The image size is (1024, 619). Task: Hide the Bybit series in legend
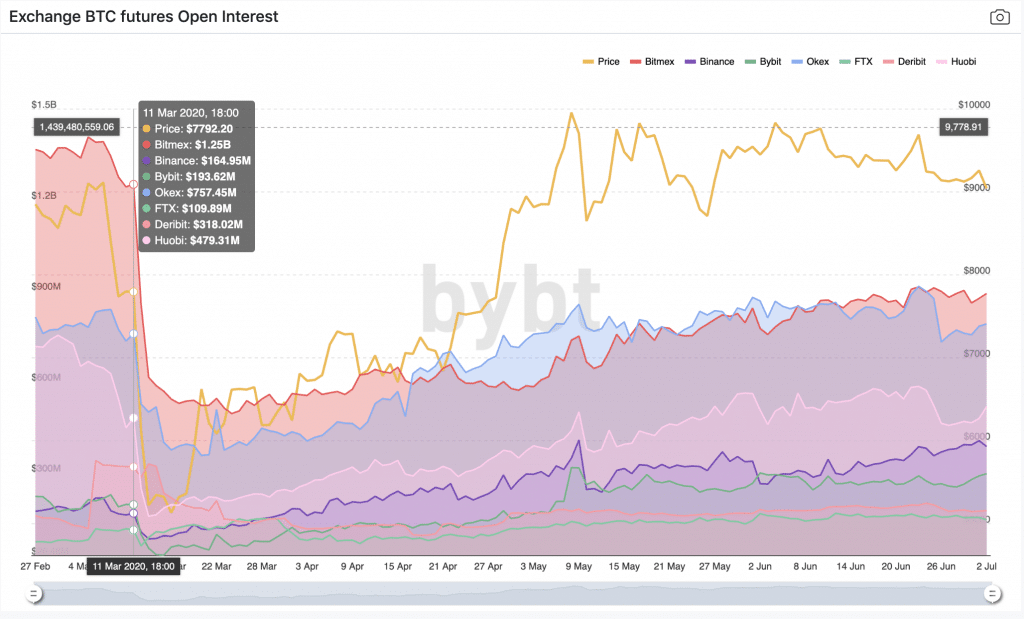tap(763, 62)
